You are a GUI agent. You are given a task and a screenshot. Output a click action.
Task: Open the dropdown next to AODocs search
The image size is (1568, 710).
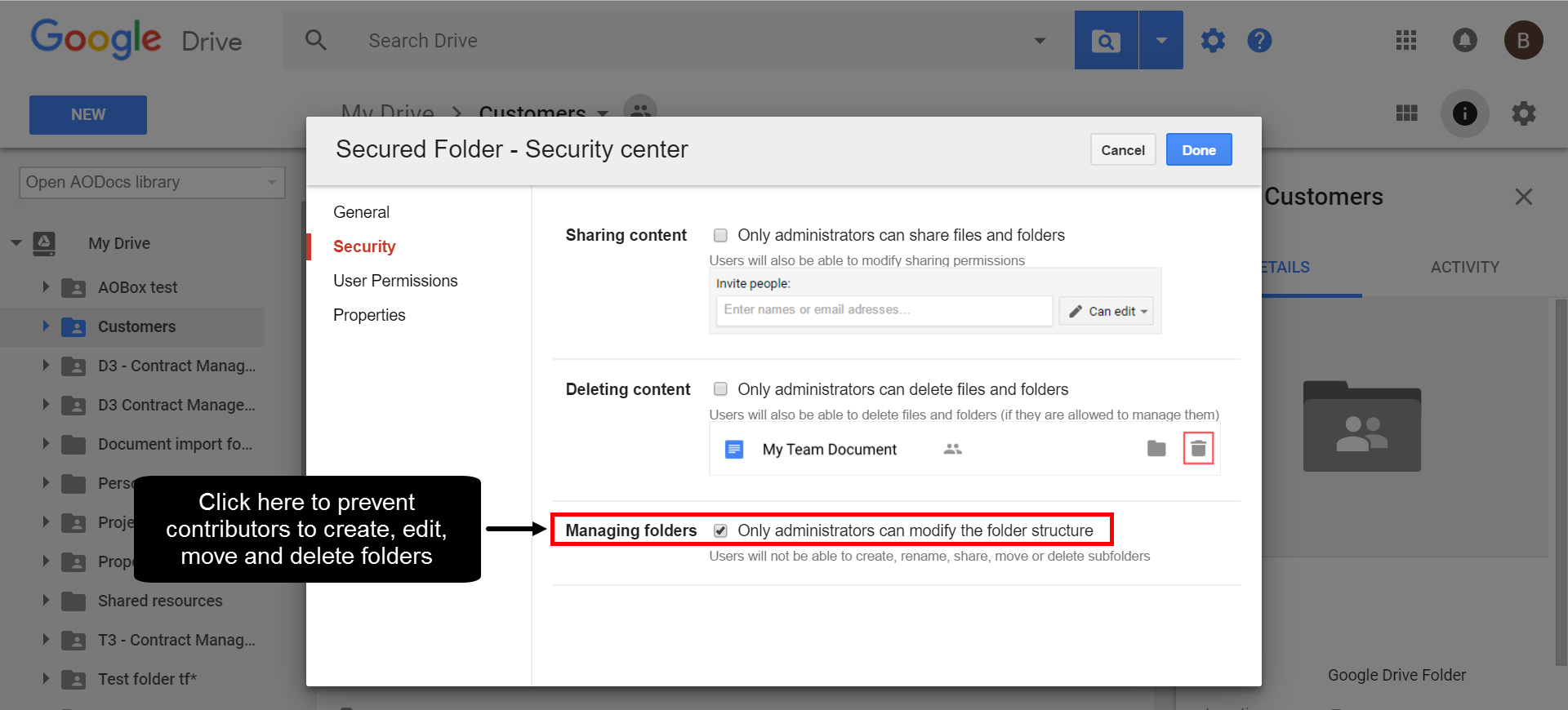(x=1160, y=40)
